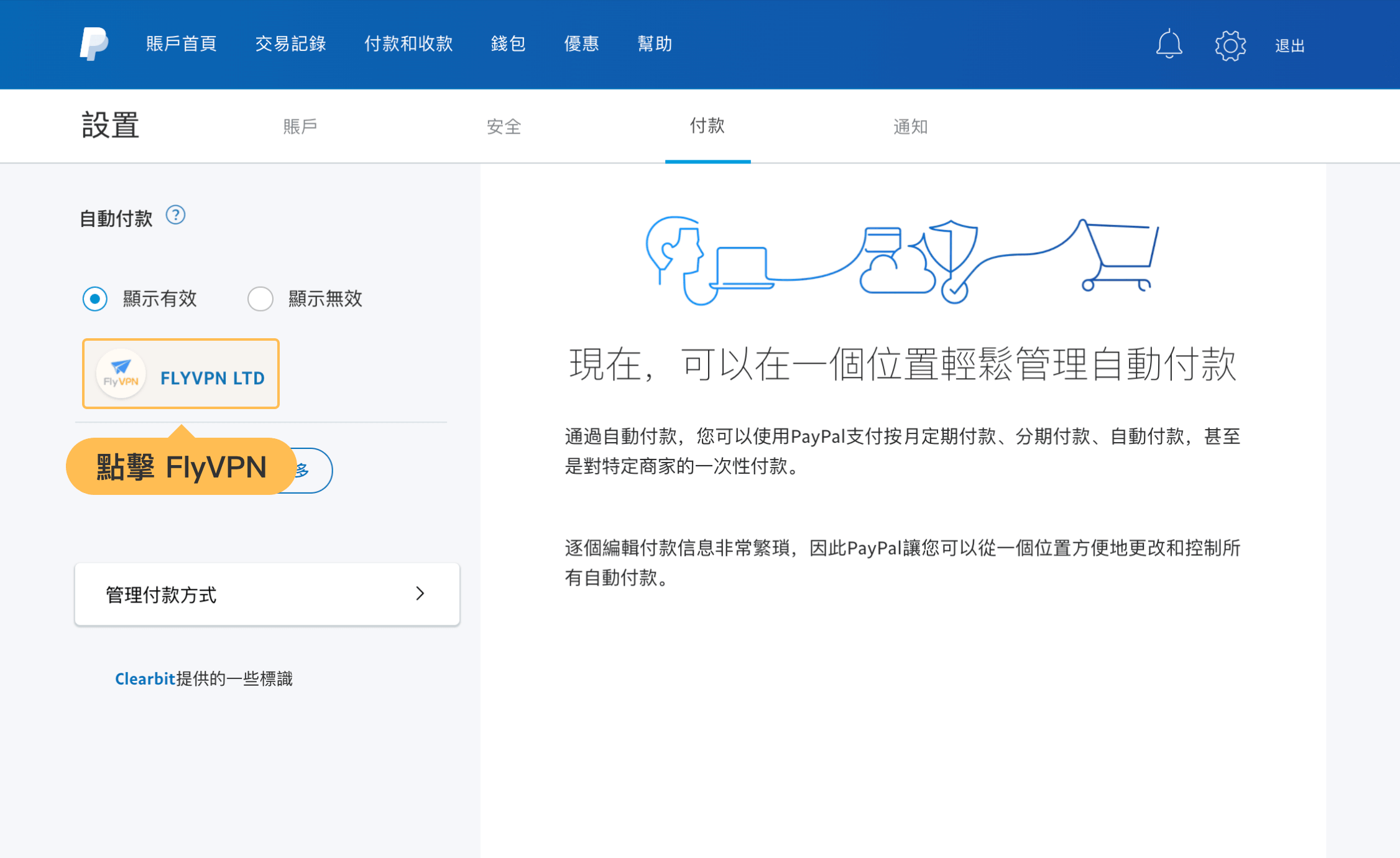Click the auto-payment illustration graphic

click(901, 261)
